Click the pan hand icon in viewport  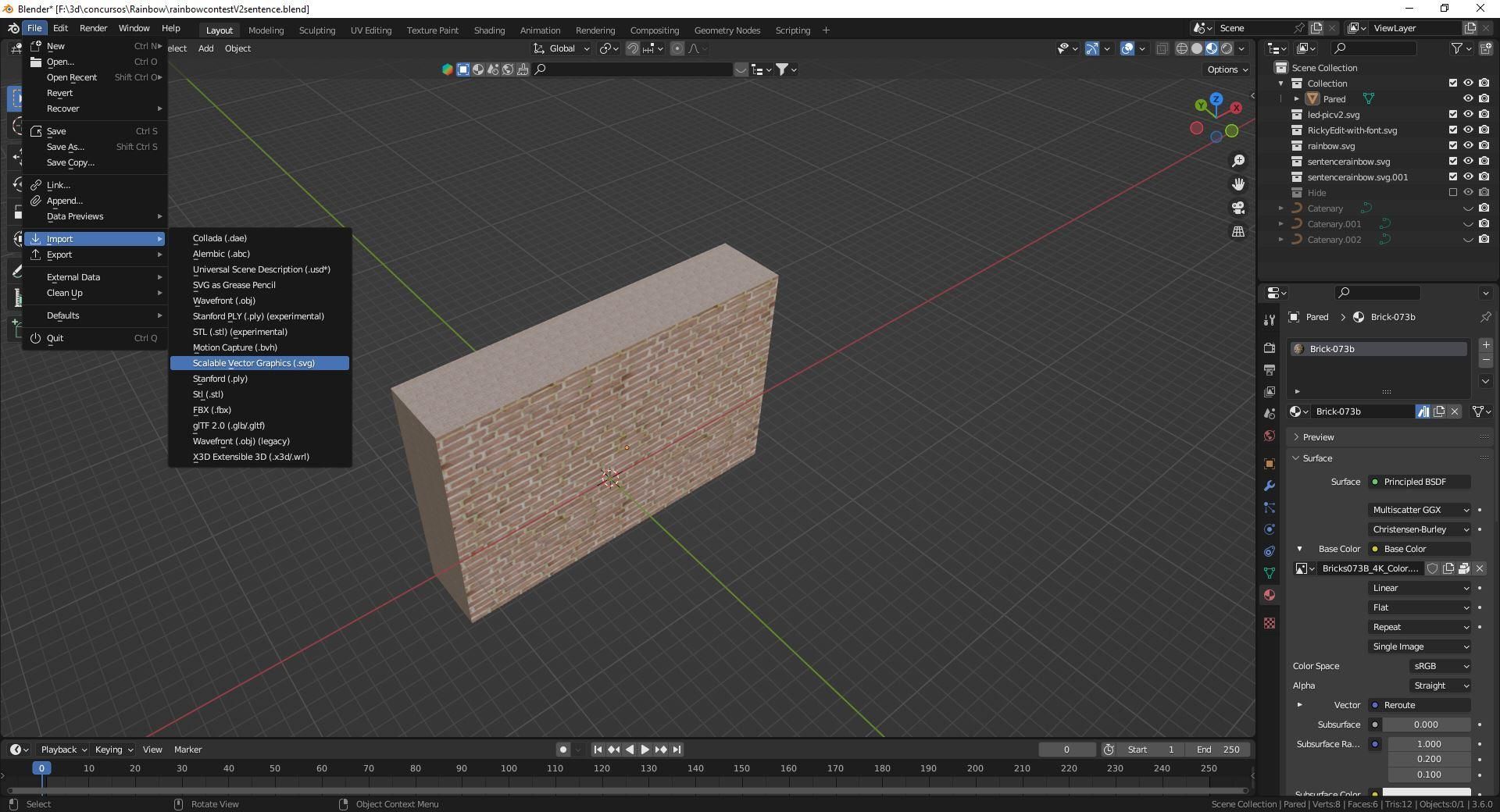tap(1238, 184)
